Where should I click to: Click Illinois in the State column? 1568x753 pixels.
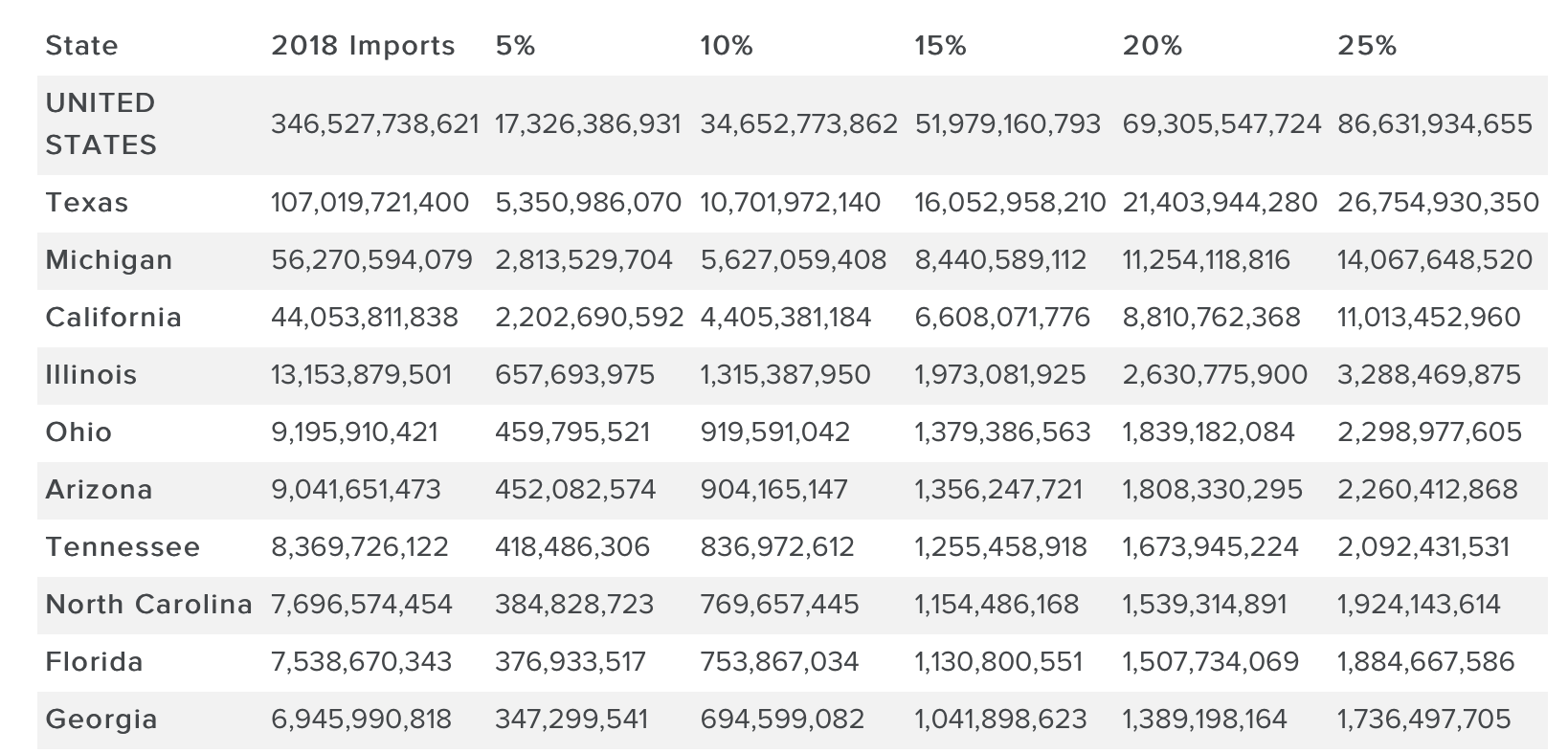[92, 375]
